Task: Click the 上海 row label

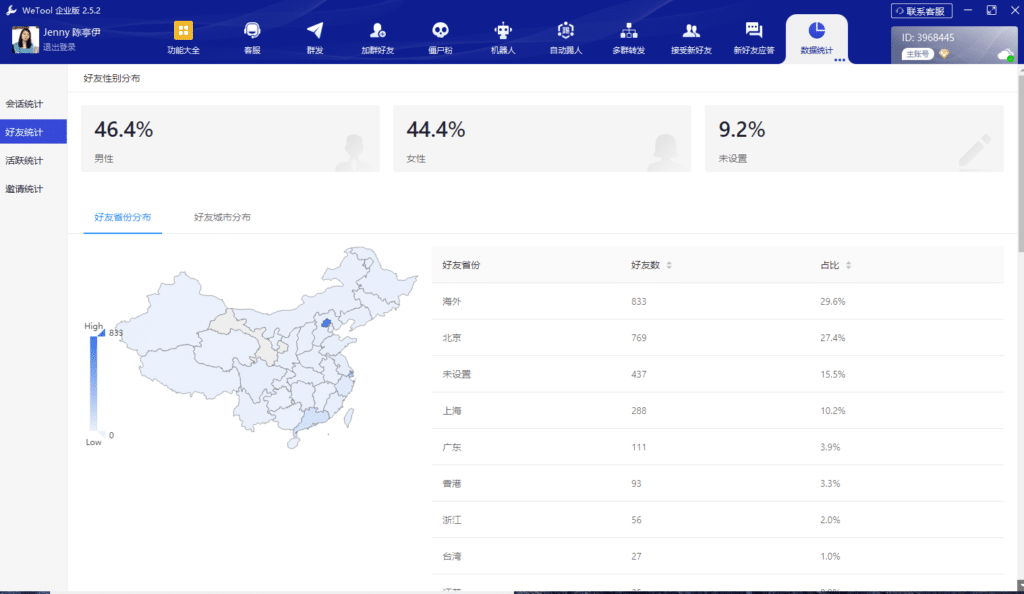Action: click(x=451, y=411)
